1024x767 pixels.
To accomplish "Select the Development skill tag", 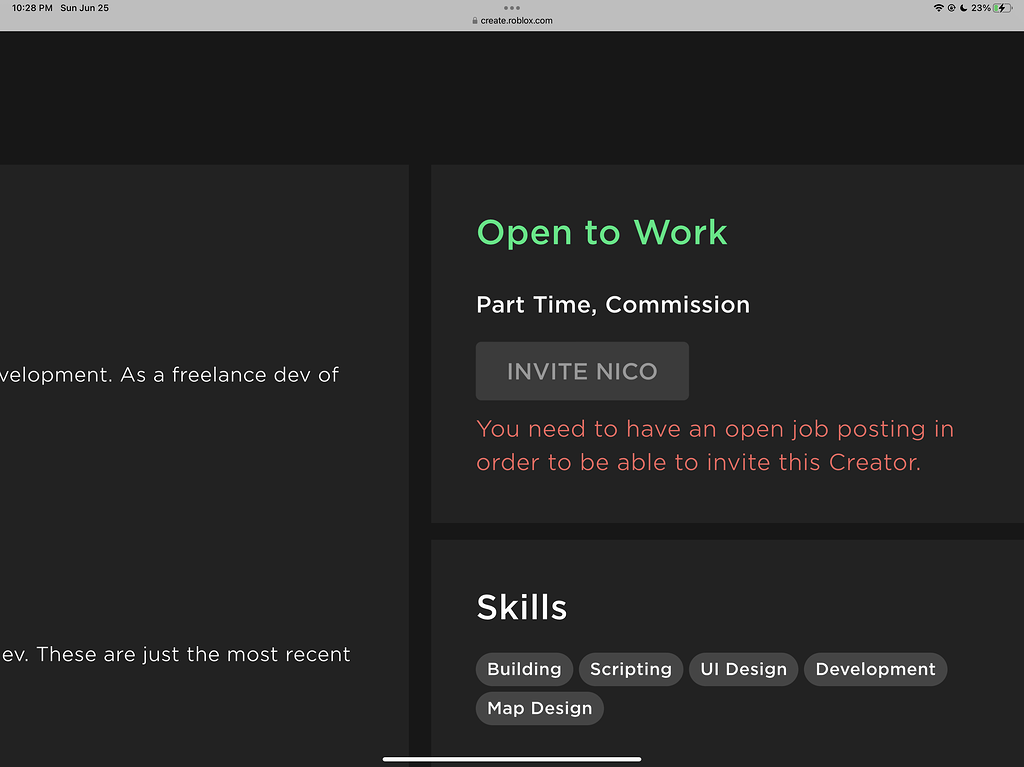I will point(875,669).
